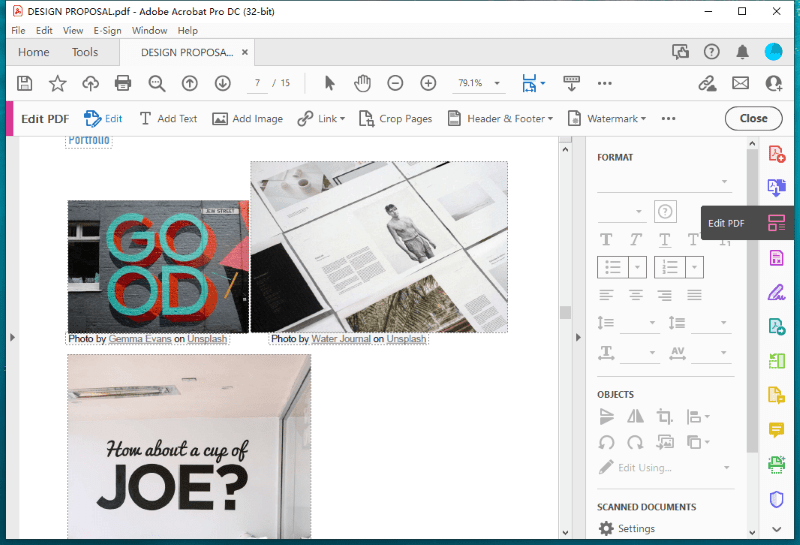
Task: Center align text in Format panel
Action: point(636,294)
